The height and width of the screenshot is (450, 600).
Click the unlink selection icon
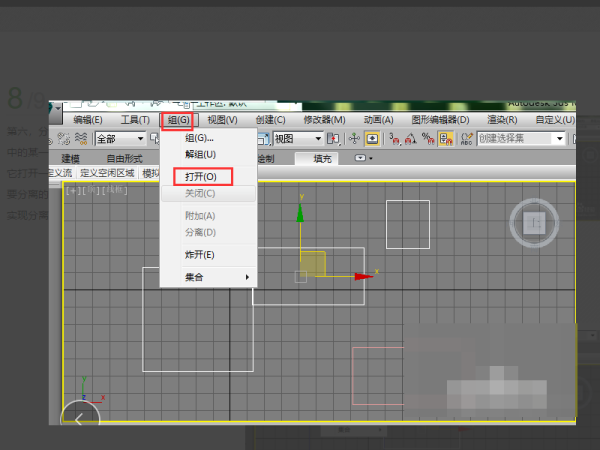point(64,139)
